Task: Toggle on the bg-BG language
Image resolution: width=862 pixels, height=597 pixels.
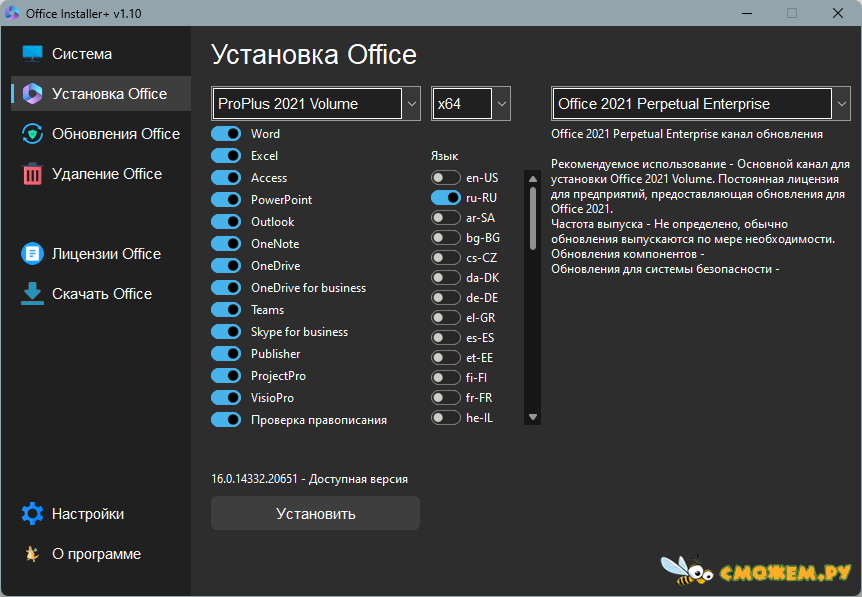Action: point(446,237)
